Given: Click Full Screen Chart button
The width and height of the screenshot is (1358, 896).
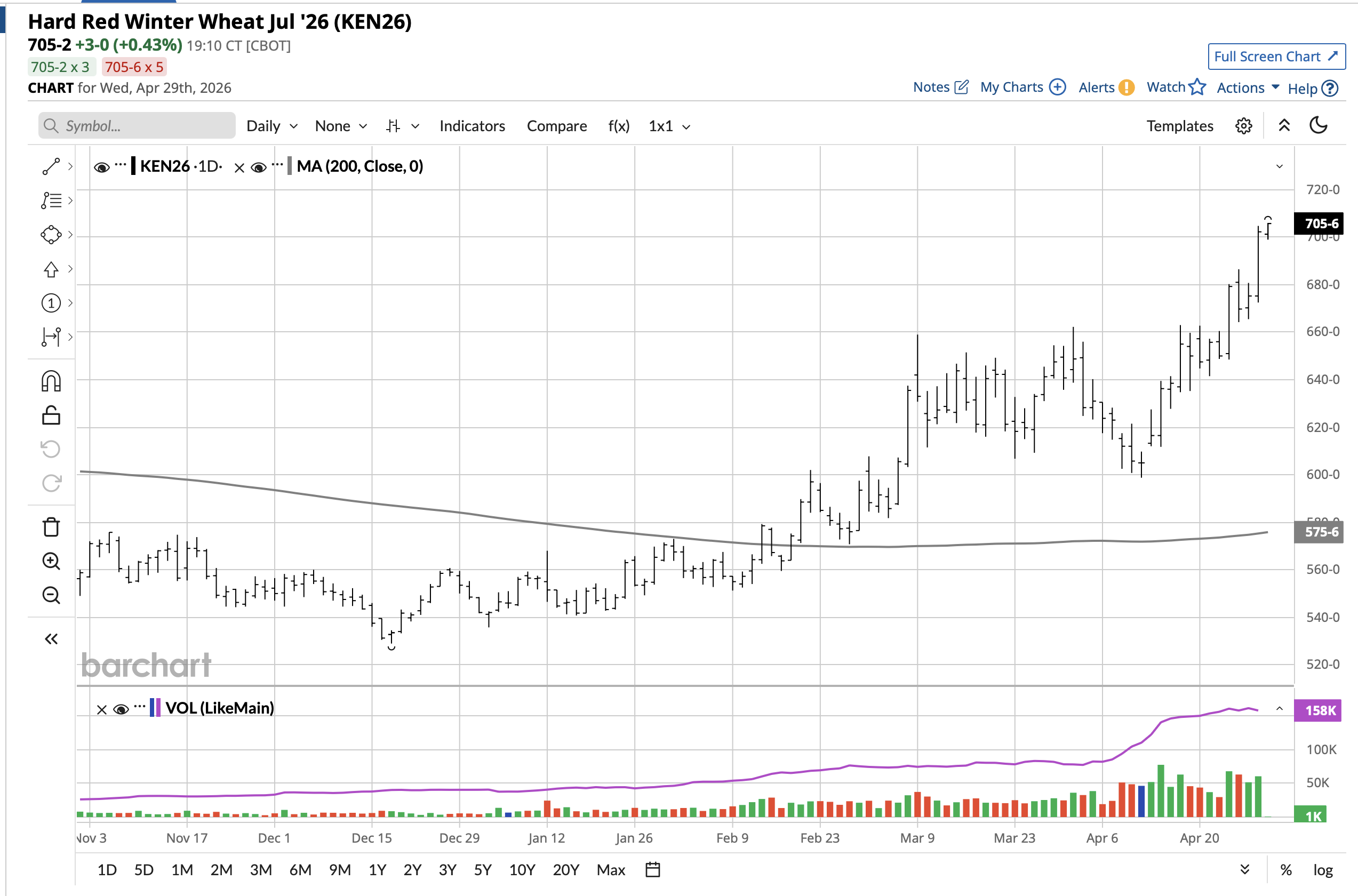Looking at the screenshot, I should coord(1276,57).
